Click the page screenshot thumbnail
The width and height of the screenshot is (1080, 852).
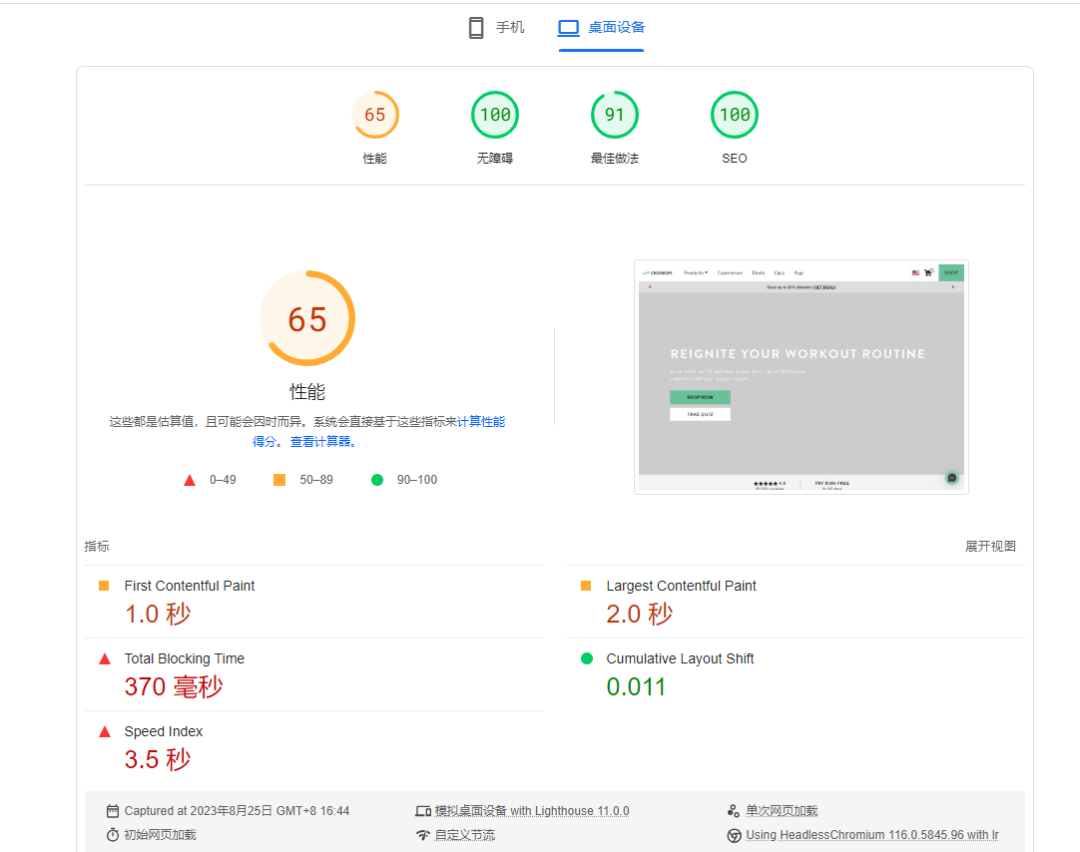point(801,377)
